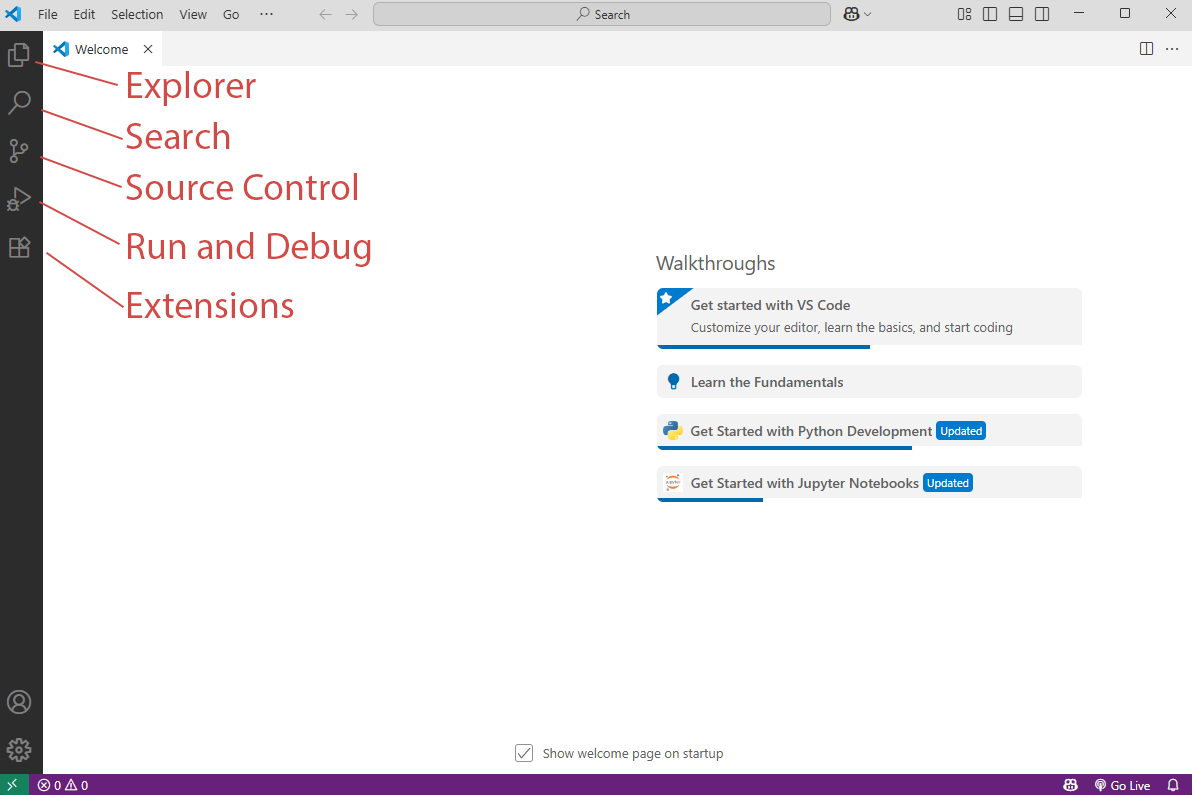
Task: Open the Go menu
Action: point(231,14)
